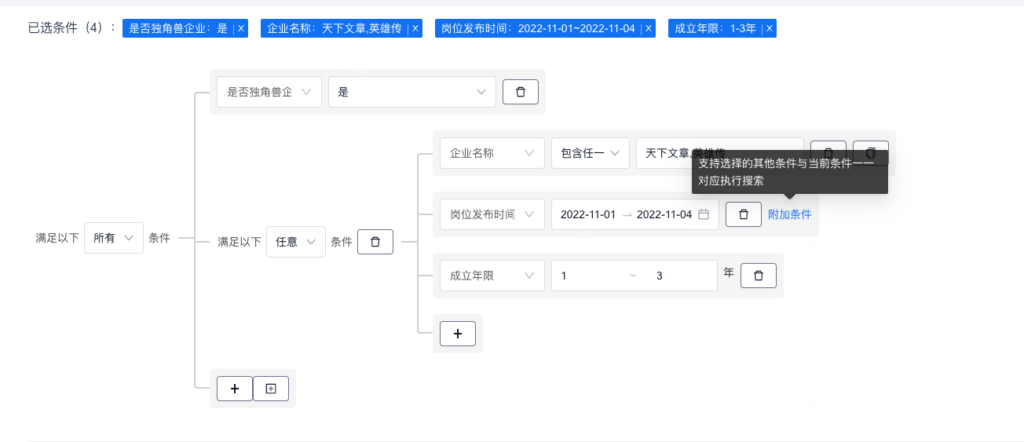Add a new nested condition group
1024x442 pixels.
(x=270, y=388)
